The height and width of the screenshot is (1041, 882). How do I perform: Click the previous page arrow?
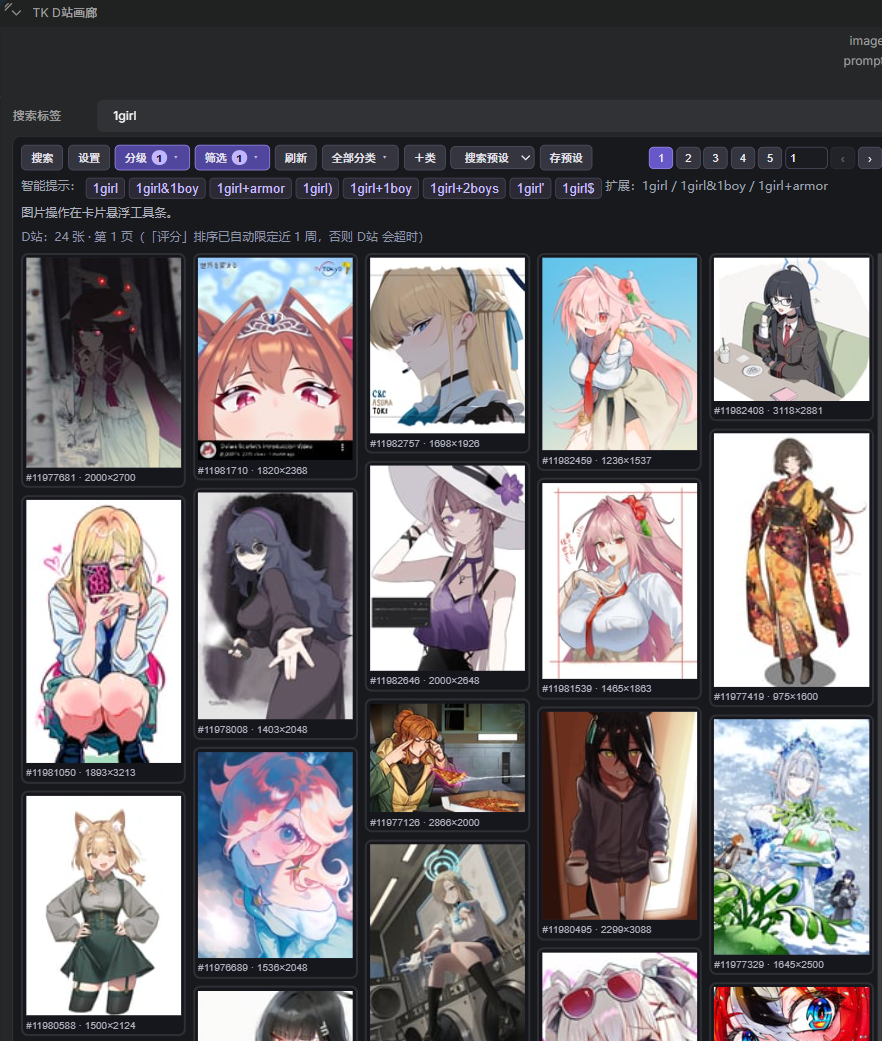[x=843, y=158]
